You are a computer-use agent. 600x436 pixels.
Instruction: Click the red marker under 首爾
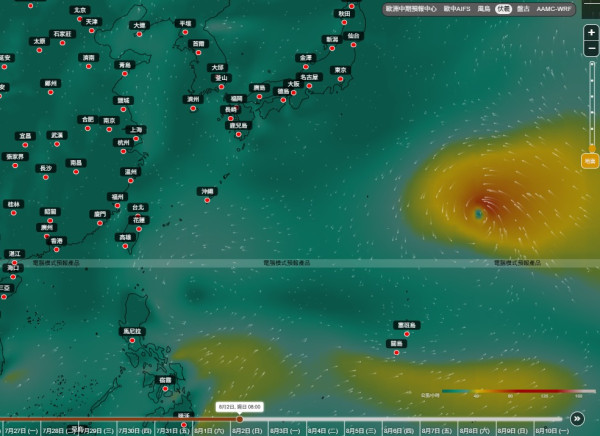pos(198,52)
